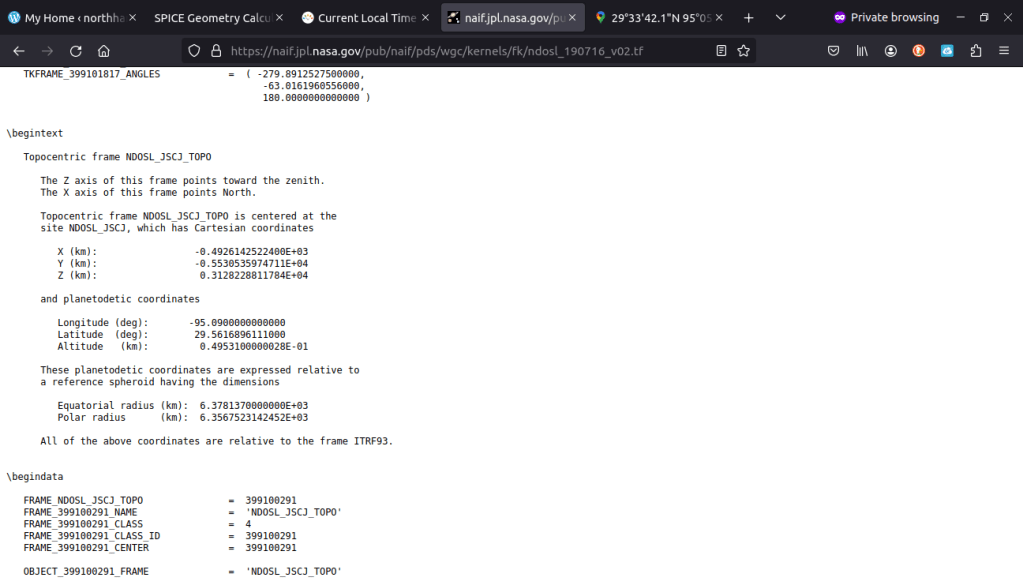
Task: Open the tracking protection shield icon
Action: click(x=195, y=51)
